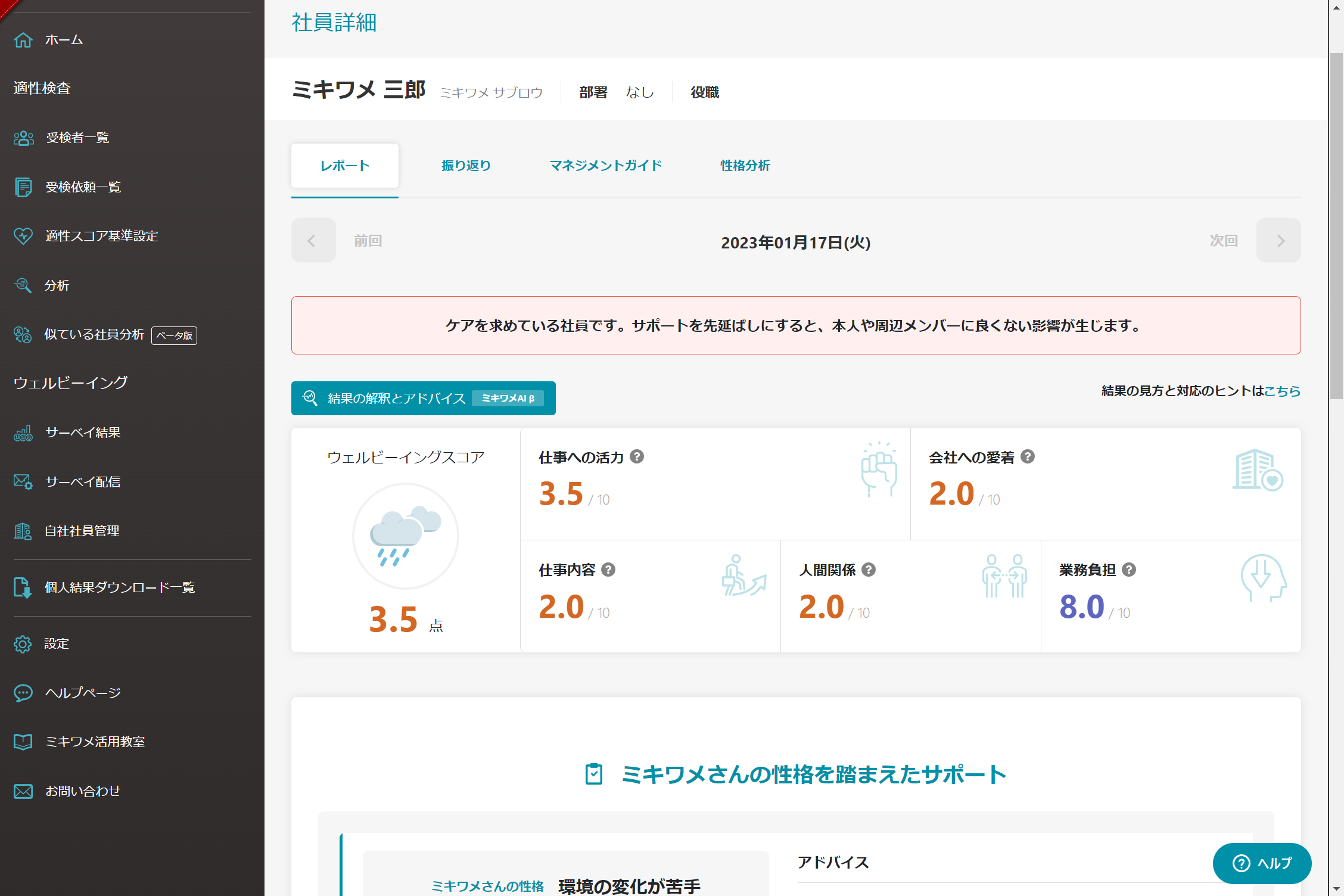The image size is (1344, 896).
Task: Click the 適性スコア基準設定 heart icon
Action: (x=23, y=236)
